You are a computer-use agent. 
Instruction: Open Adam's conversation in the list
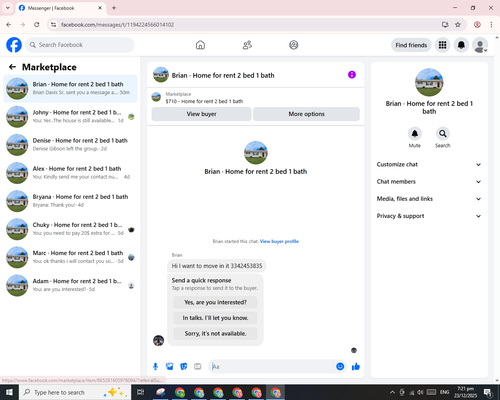[70, 285]
